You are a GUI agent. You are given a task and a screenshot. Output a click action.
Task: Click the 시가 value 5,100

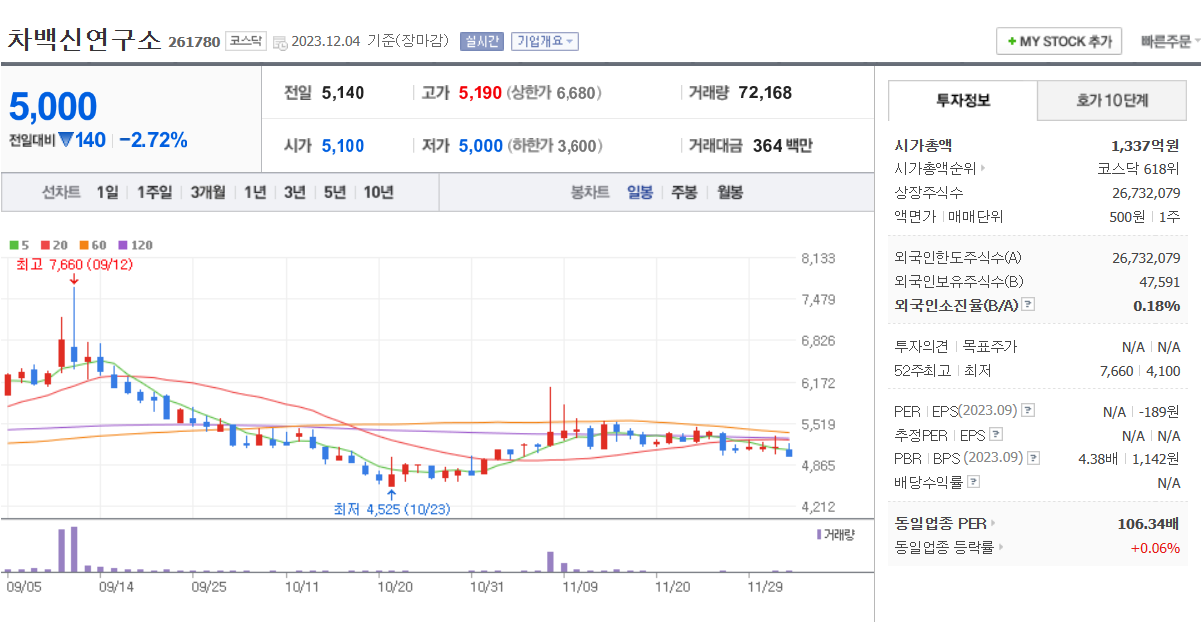[x=343, y=146]
